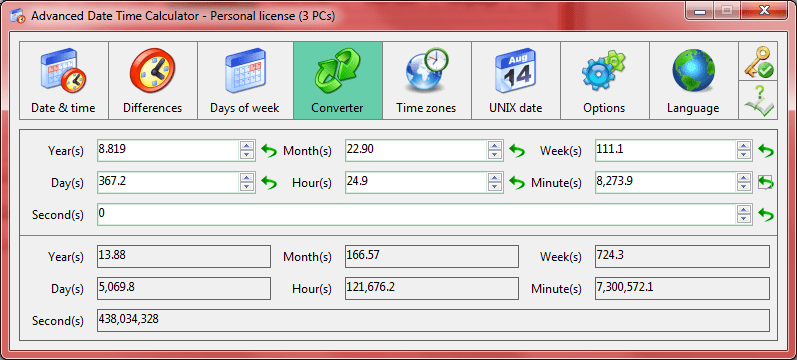Screen dimensions: 797x360
Task: Increase Week(s) value with up spinner
Action: (x=744, y=146)
